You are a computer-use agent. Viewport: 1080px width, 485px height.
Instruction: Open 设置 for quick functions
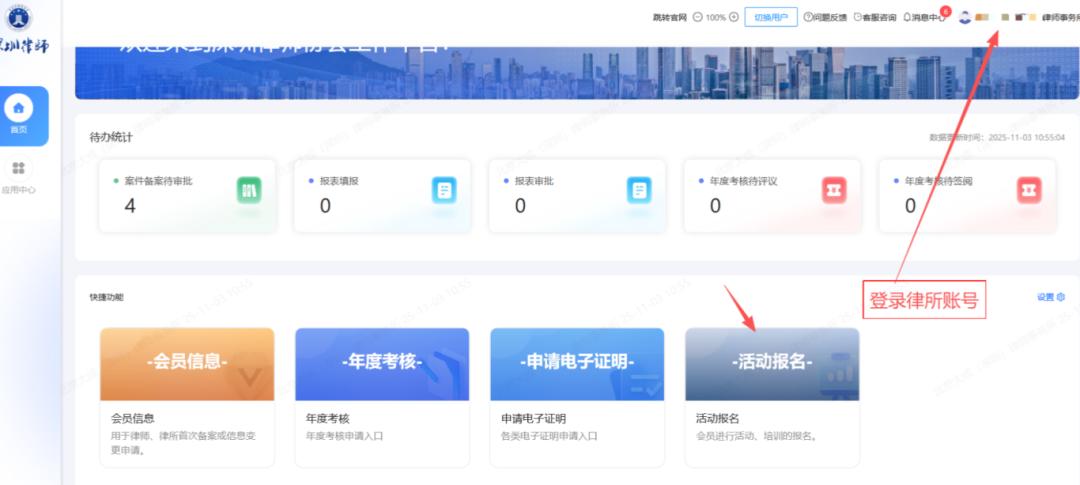click(x=1050, y=297)
